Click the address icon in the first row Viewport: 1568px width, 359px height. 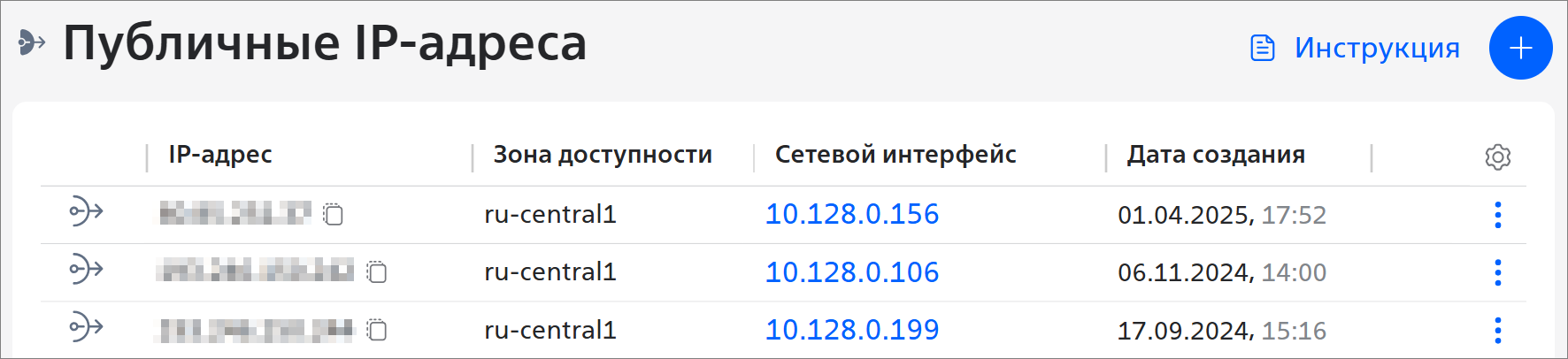[x=86, y=211]
